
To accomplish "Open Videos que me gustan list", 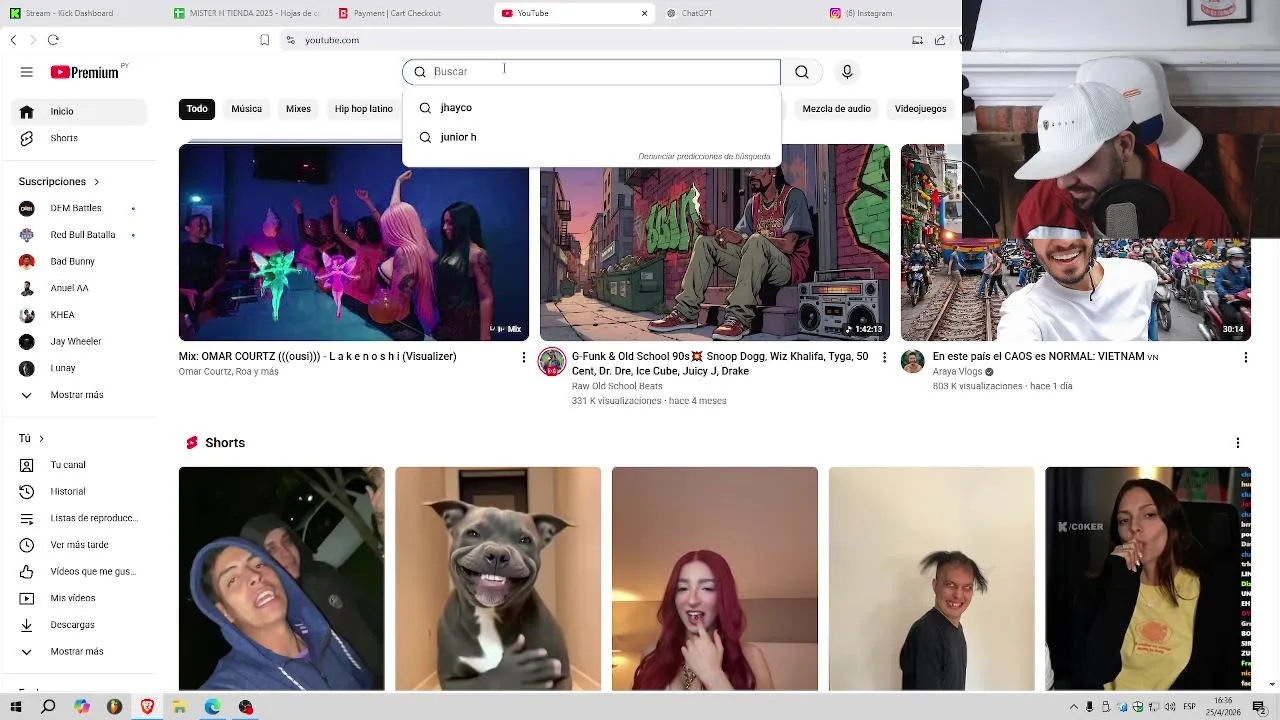I will [78, 571].
